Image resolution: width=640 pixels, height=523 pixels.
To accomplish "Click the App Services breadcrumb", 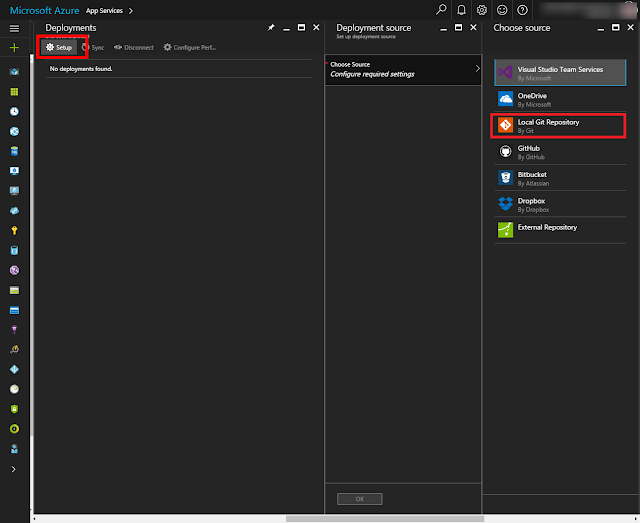I will (x=104, y=11).
